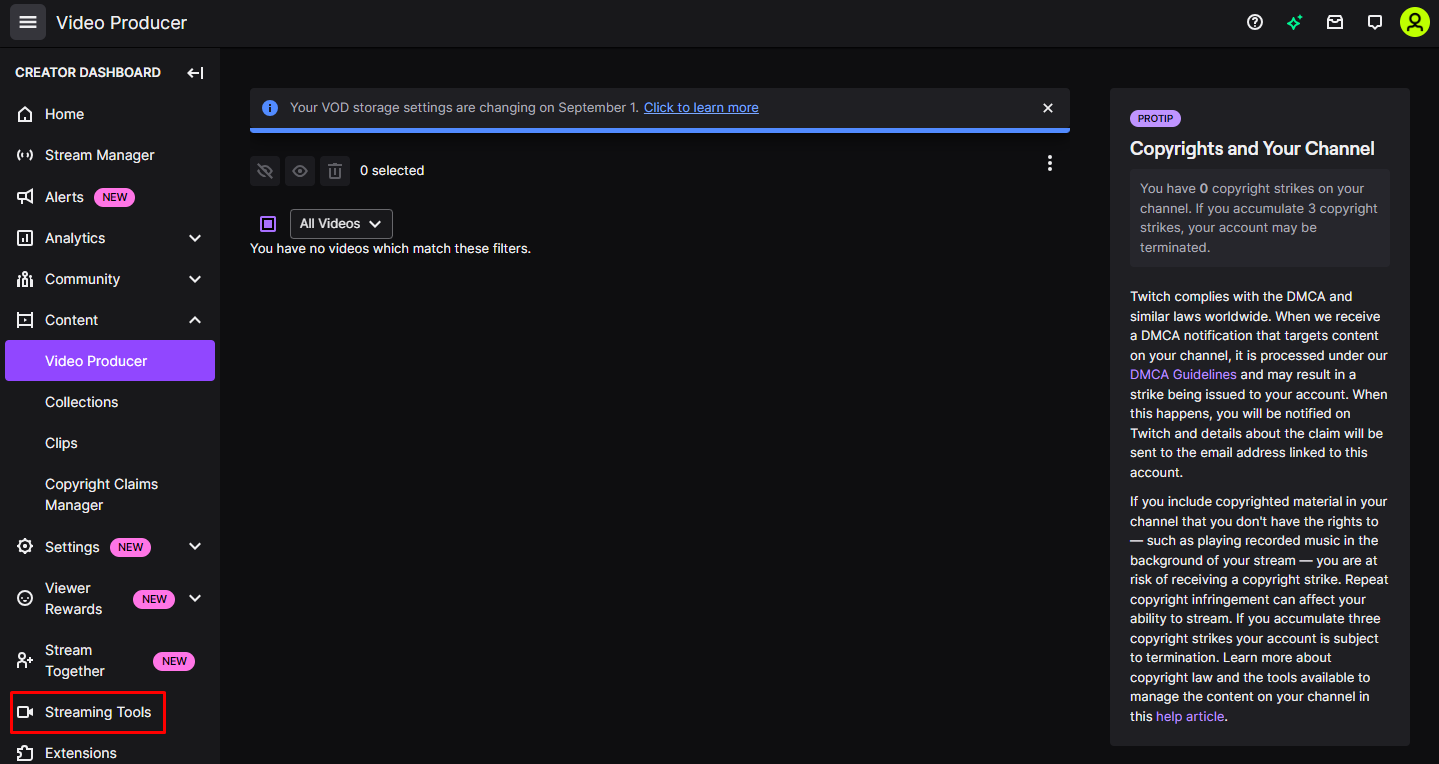Image resolution: width=1439 pixels, height=764 pixels.
Task: Click the crossed-out eye unpublish icon
Action: [x=265, y=171]
